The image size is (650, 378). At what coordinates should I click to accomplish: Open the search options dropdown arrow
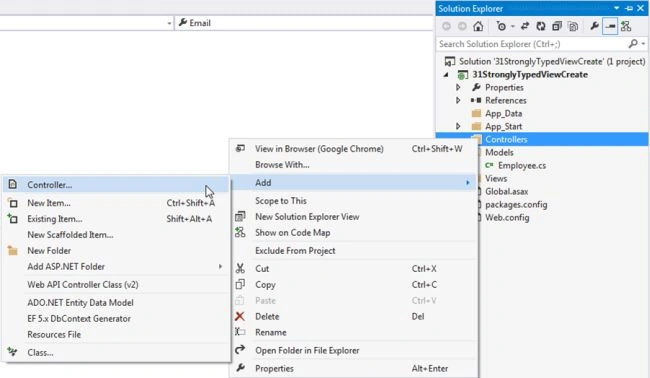pos(643,44)
